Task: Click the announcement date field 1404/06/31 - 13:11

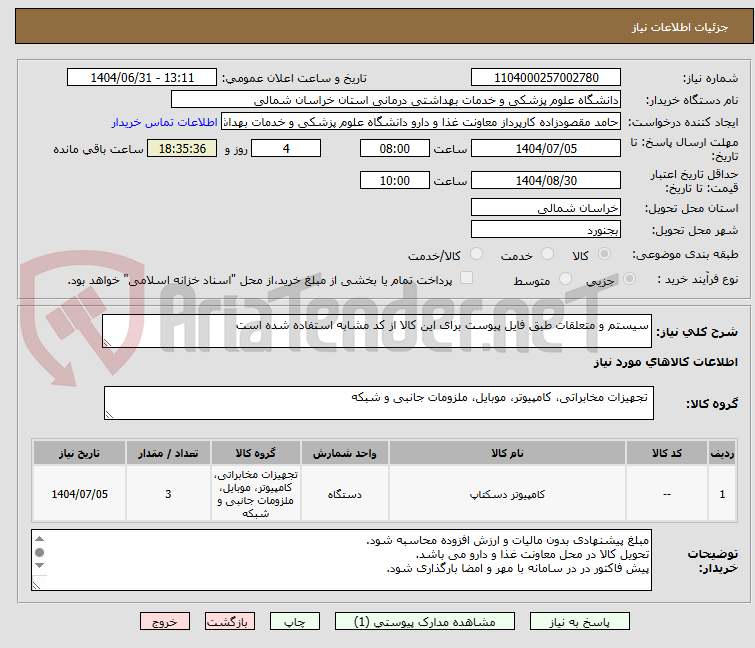Action: pos(142,78)
